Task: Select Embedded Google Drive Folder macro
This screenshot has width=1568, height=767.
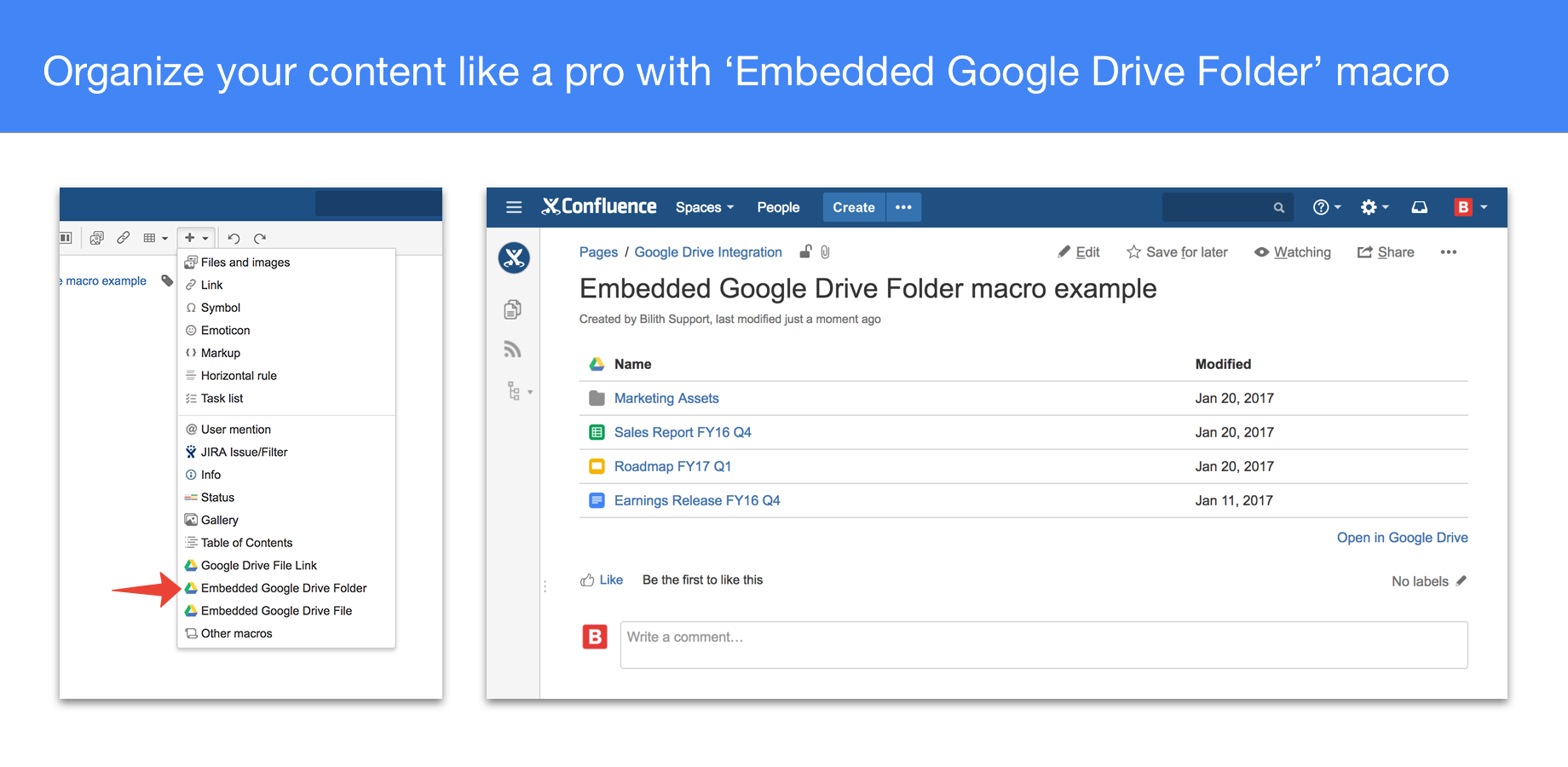Action: [286, 588]
